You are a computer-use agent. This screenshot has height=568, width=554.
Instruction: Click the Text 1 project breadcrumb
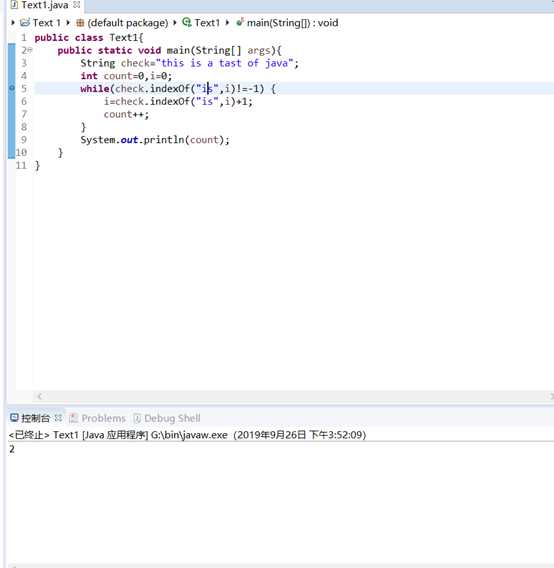(x=47, y=23)
